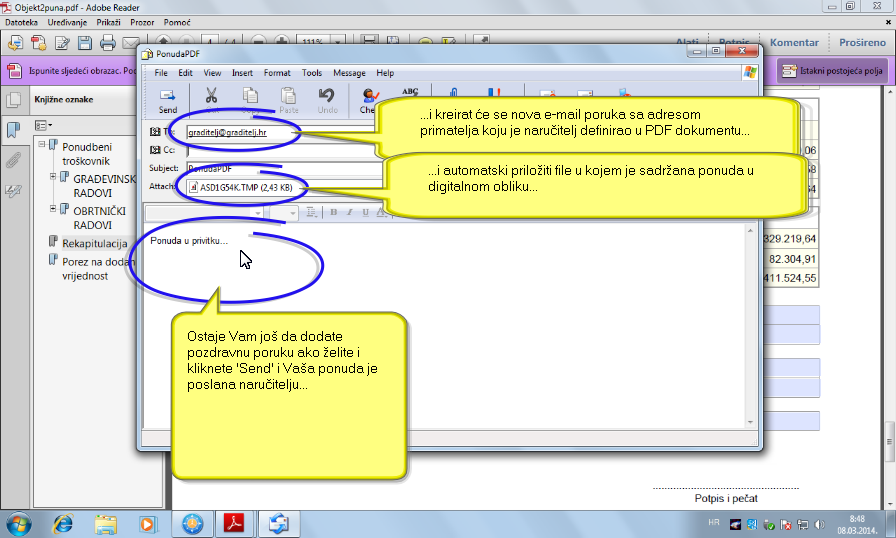Select the Rekapitulacija bookmark
The width and height of the screenshot is (896, 538).
point(94,243)
